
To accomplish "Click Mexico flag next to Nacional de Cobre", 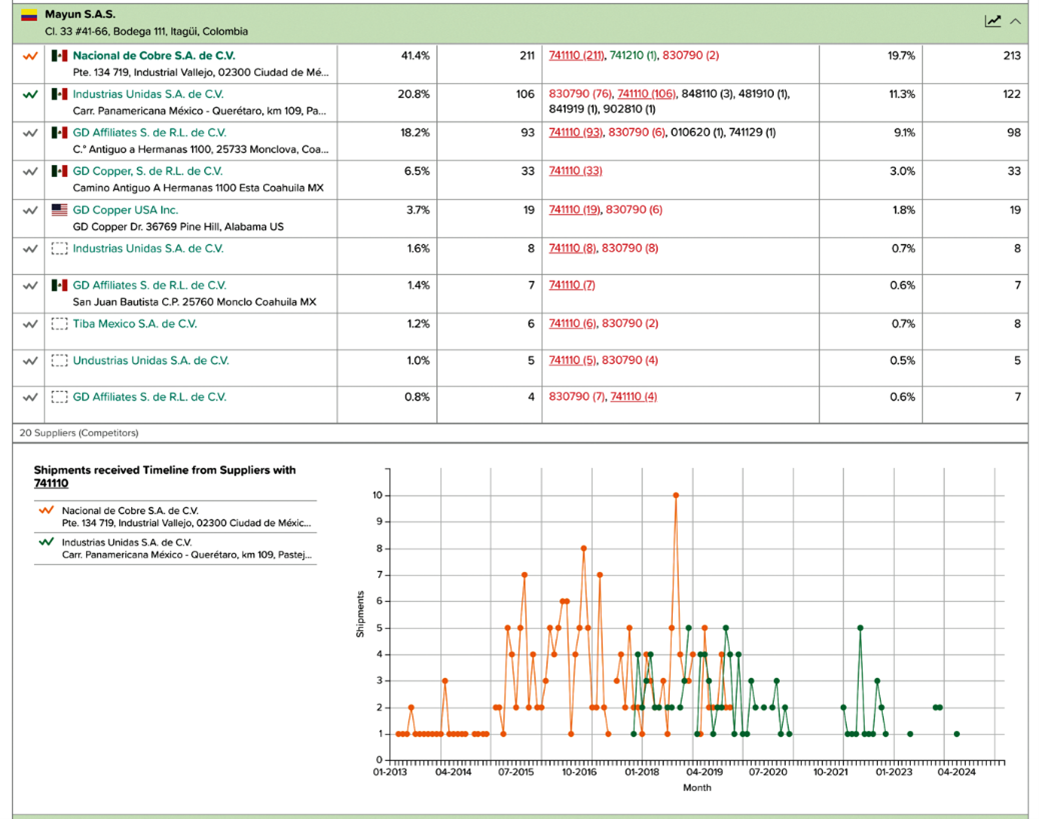I will (x=60, y=56).
